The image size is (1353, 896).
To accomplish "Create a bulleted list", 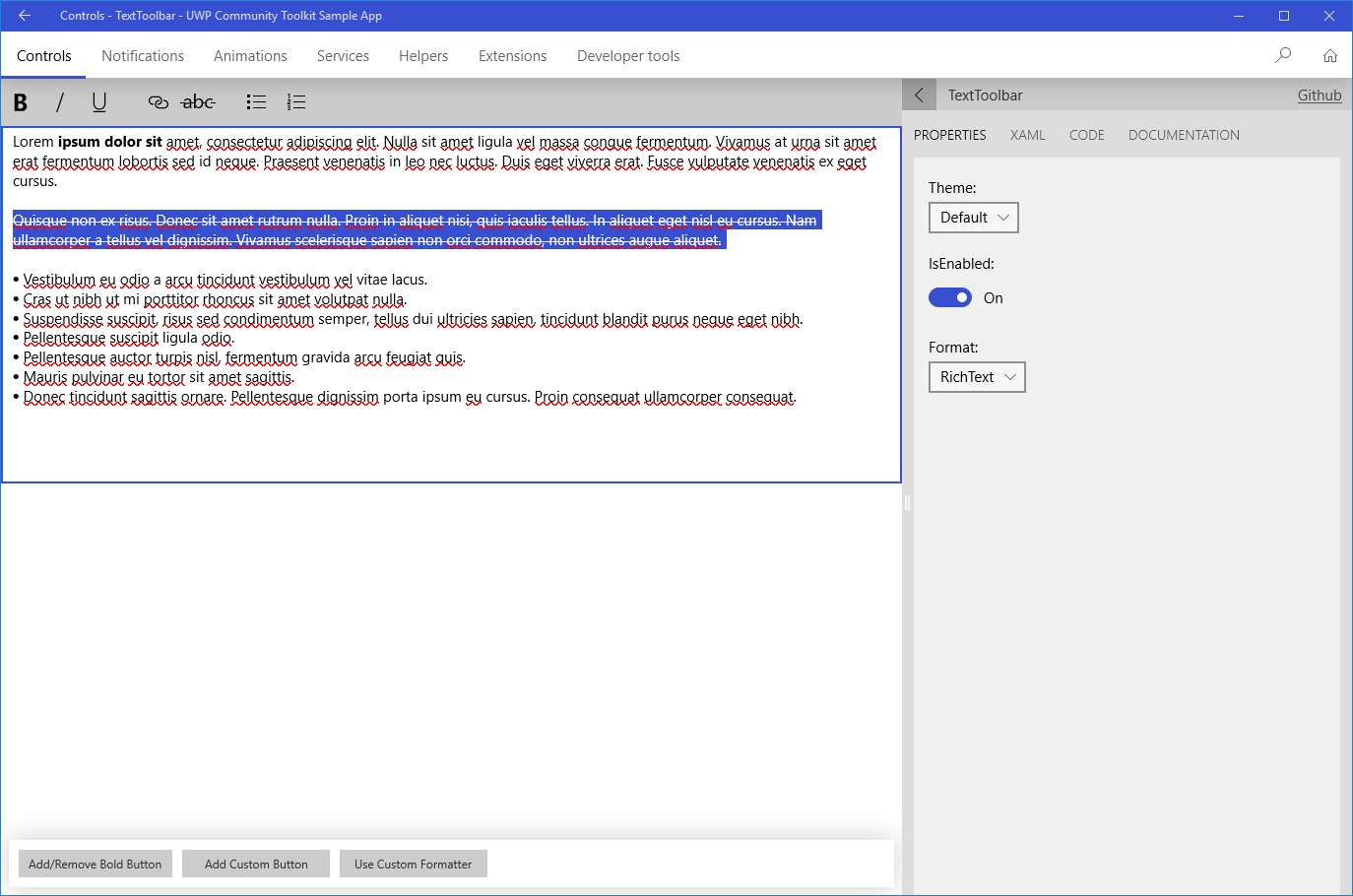I will tap(257, 102).
